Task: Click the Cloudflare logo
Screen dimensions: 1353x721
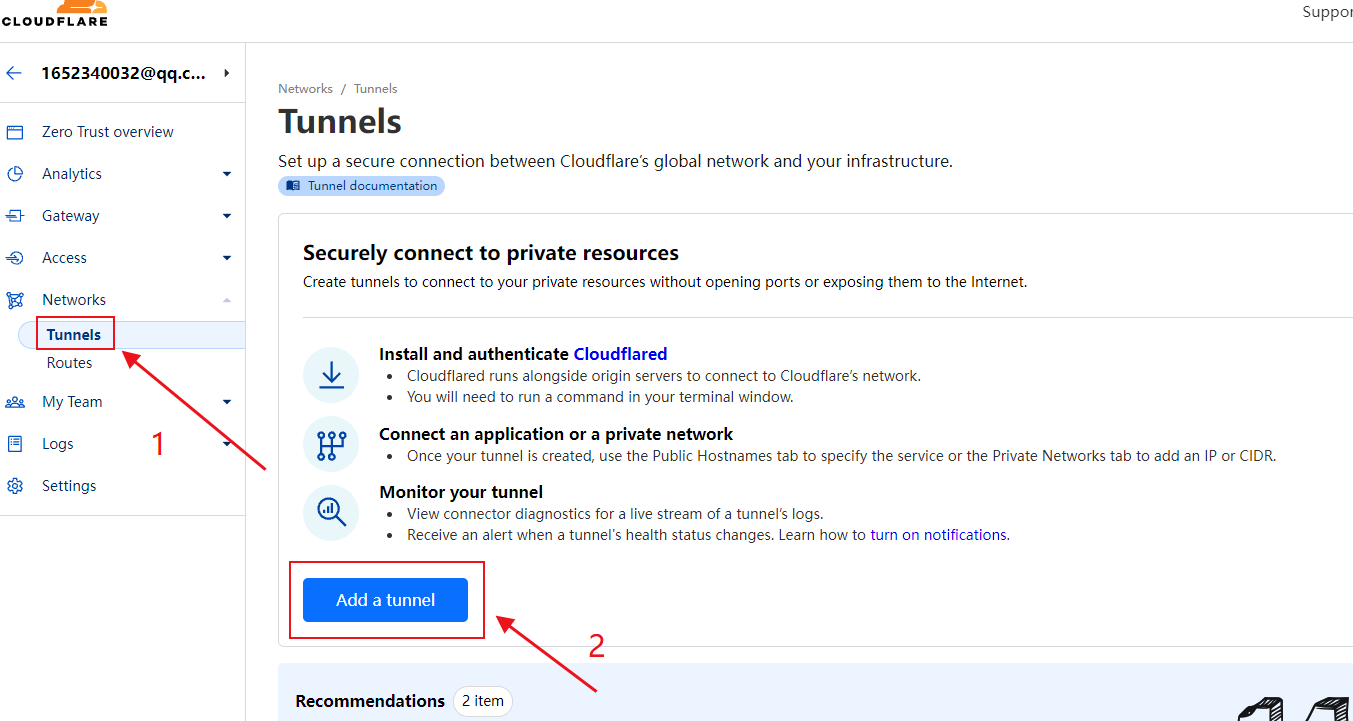Action: 54,13
